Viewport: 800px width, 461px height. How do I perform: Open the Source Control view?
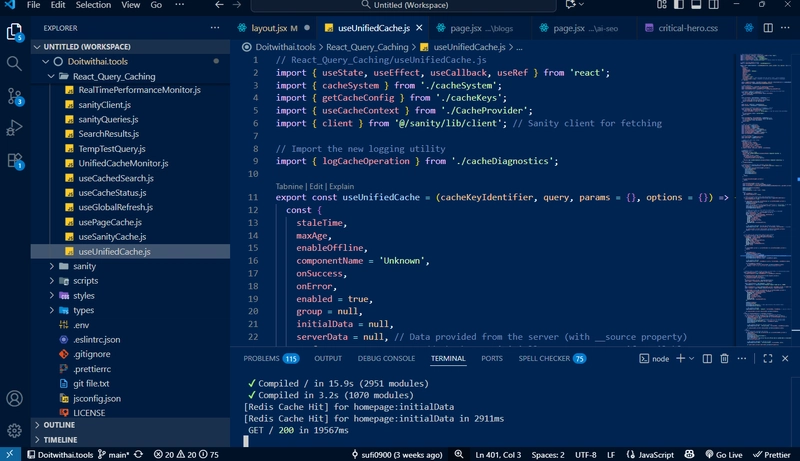[x=15, y=96]
